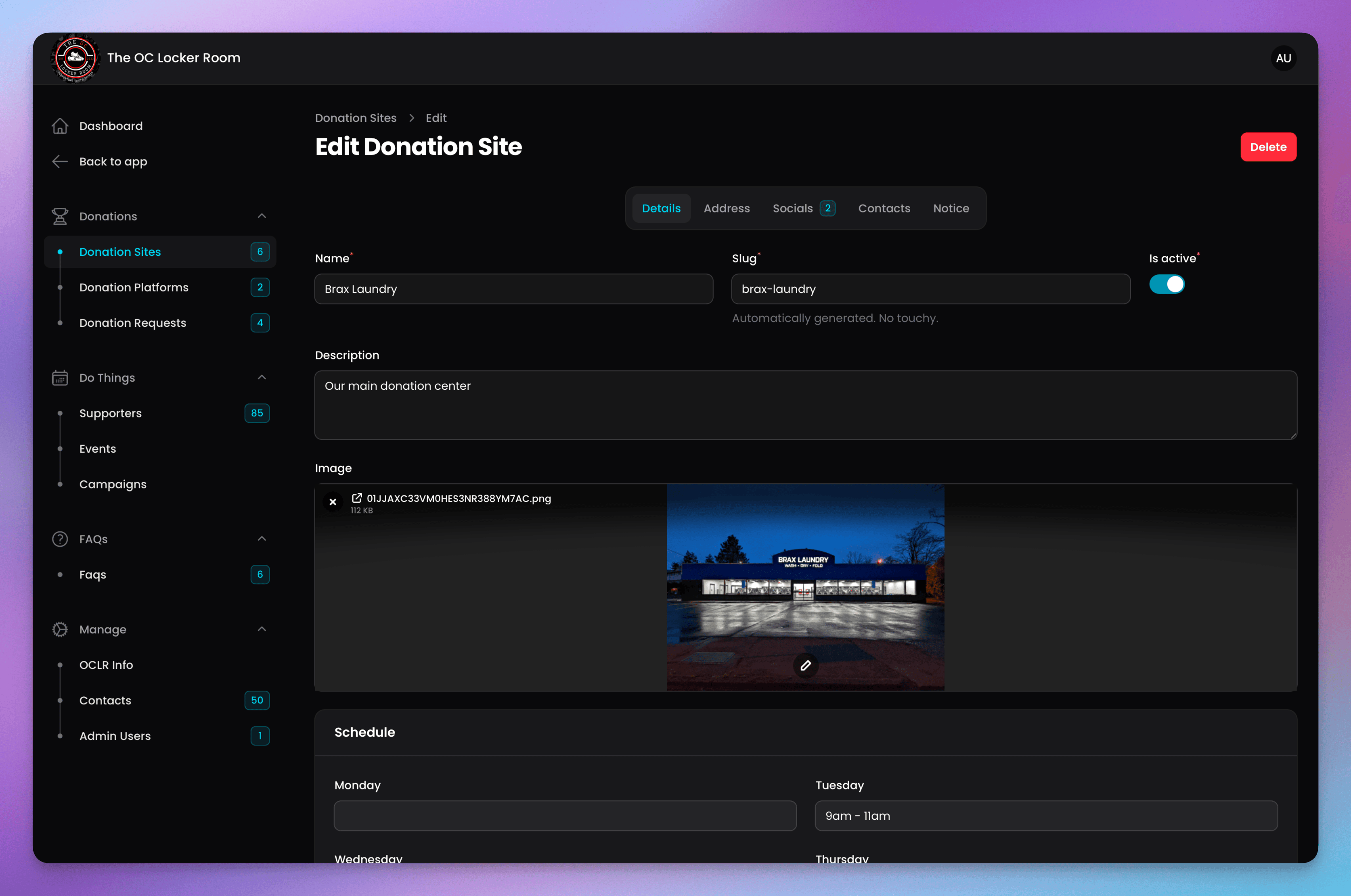The height and width of the screenshot is (896, 1351).
Task: Click the Name input field
Action: 513,288
